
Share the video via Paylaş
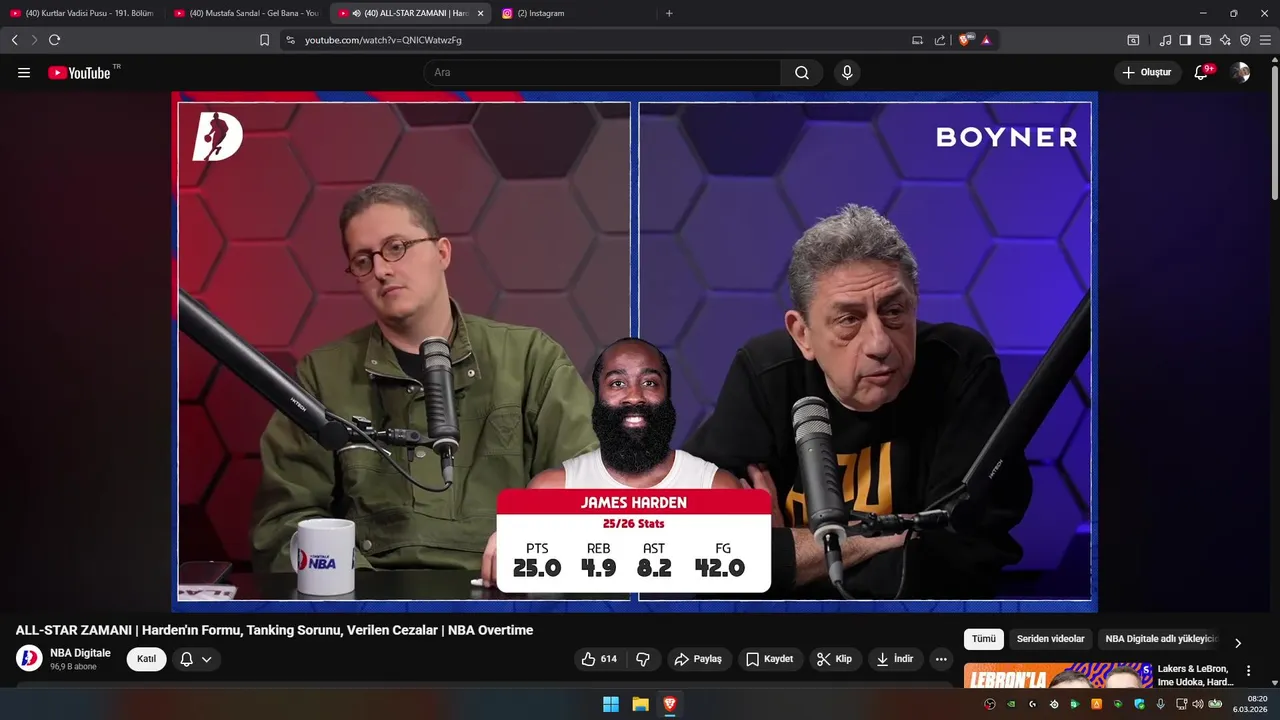coord(698,659)
